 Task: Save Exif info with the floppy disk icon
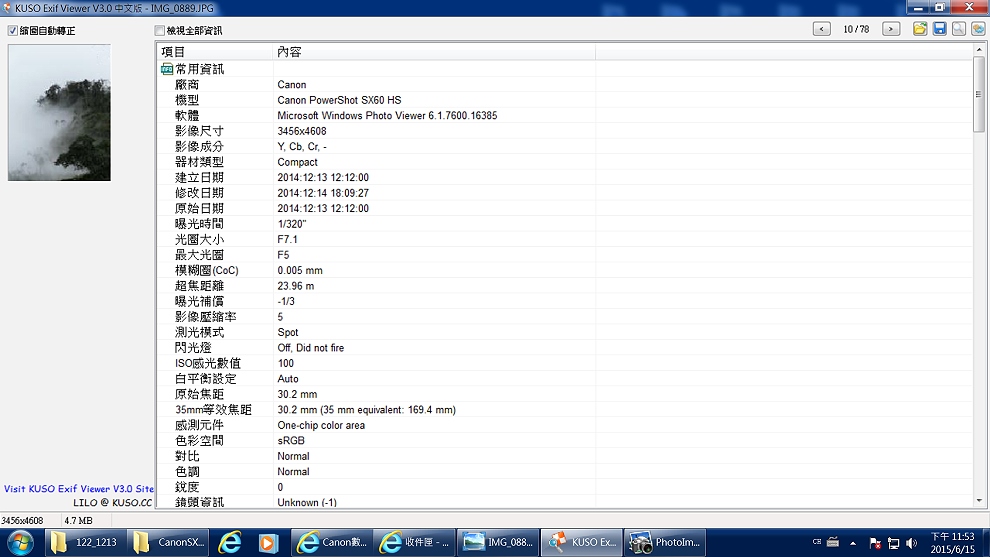point(939,29)
